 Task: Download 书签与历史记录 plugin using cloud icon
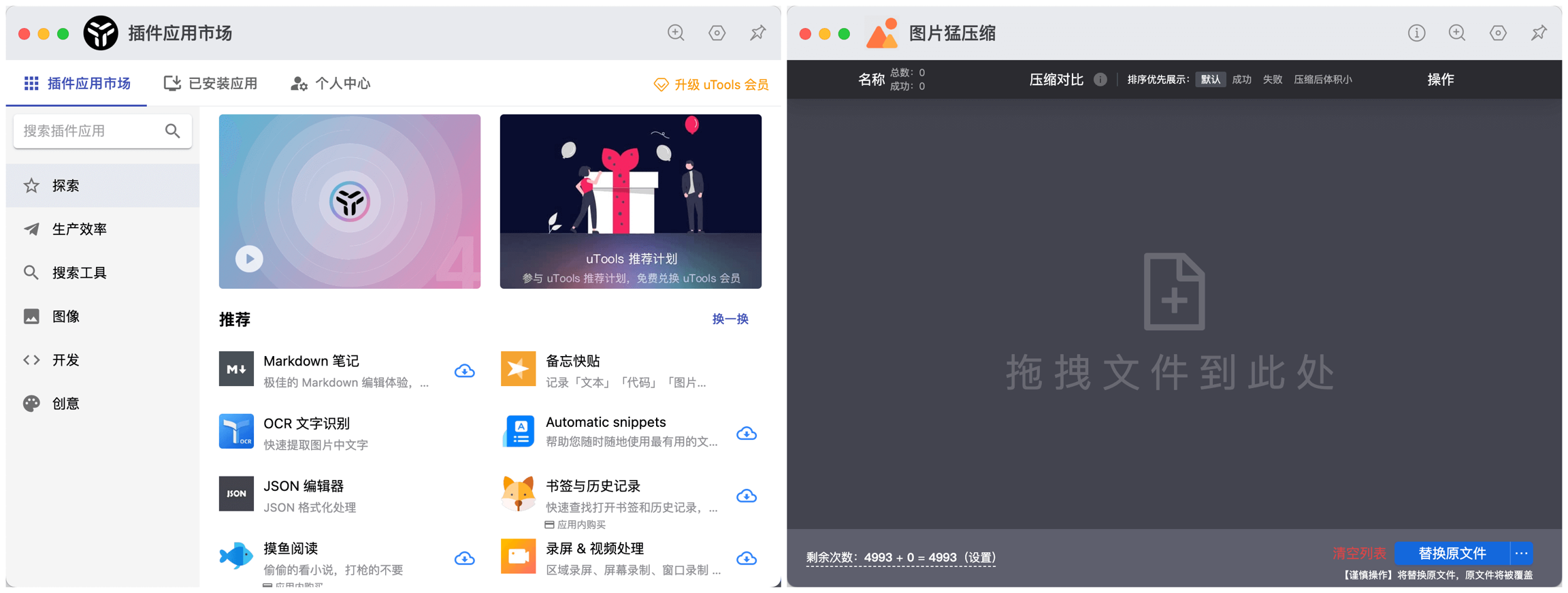[x=747, y=496]
